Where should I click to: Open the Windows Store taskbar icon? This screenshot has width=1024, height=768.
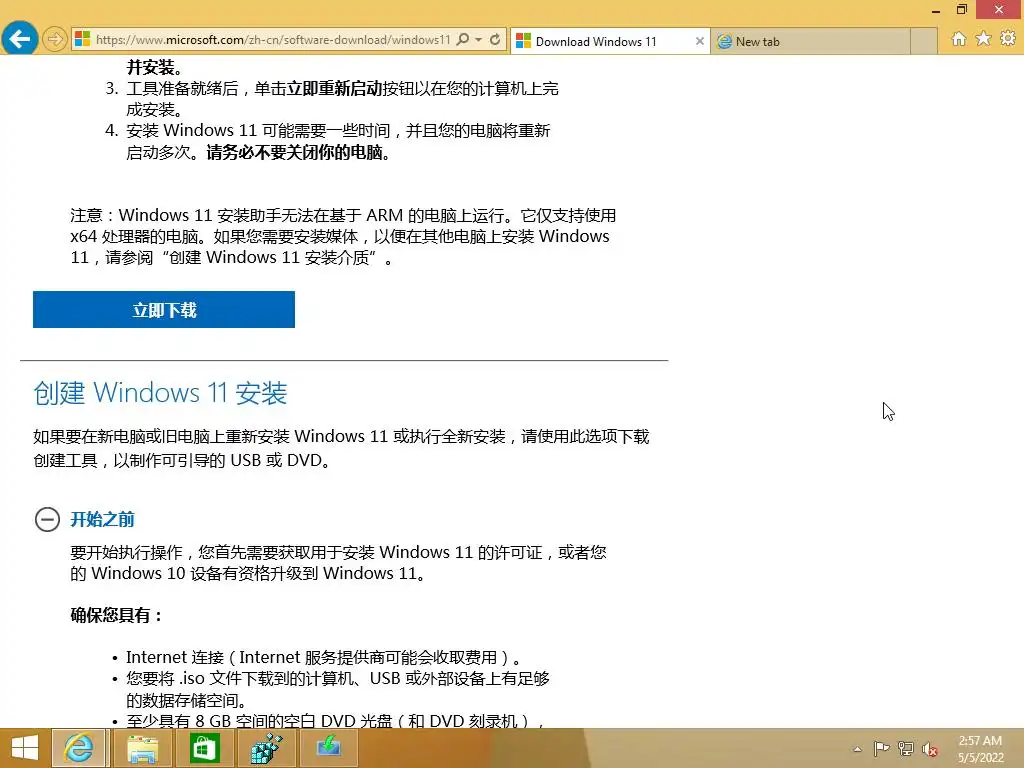pyautogui.click(x=204, y=748)
